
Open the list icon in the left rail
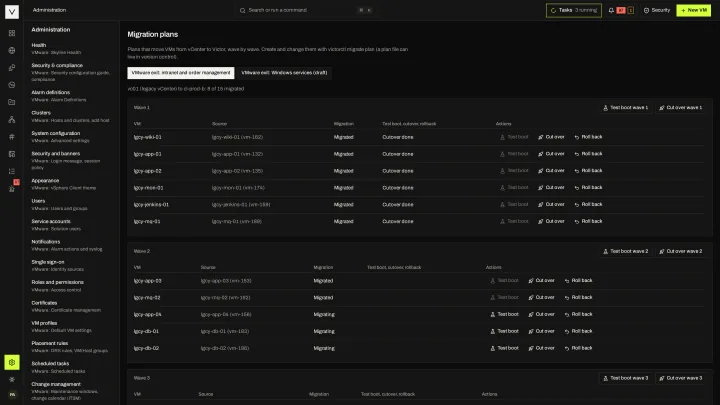pyautogui.click(x=12, y=171)
